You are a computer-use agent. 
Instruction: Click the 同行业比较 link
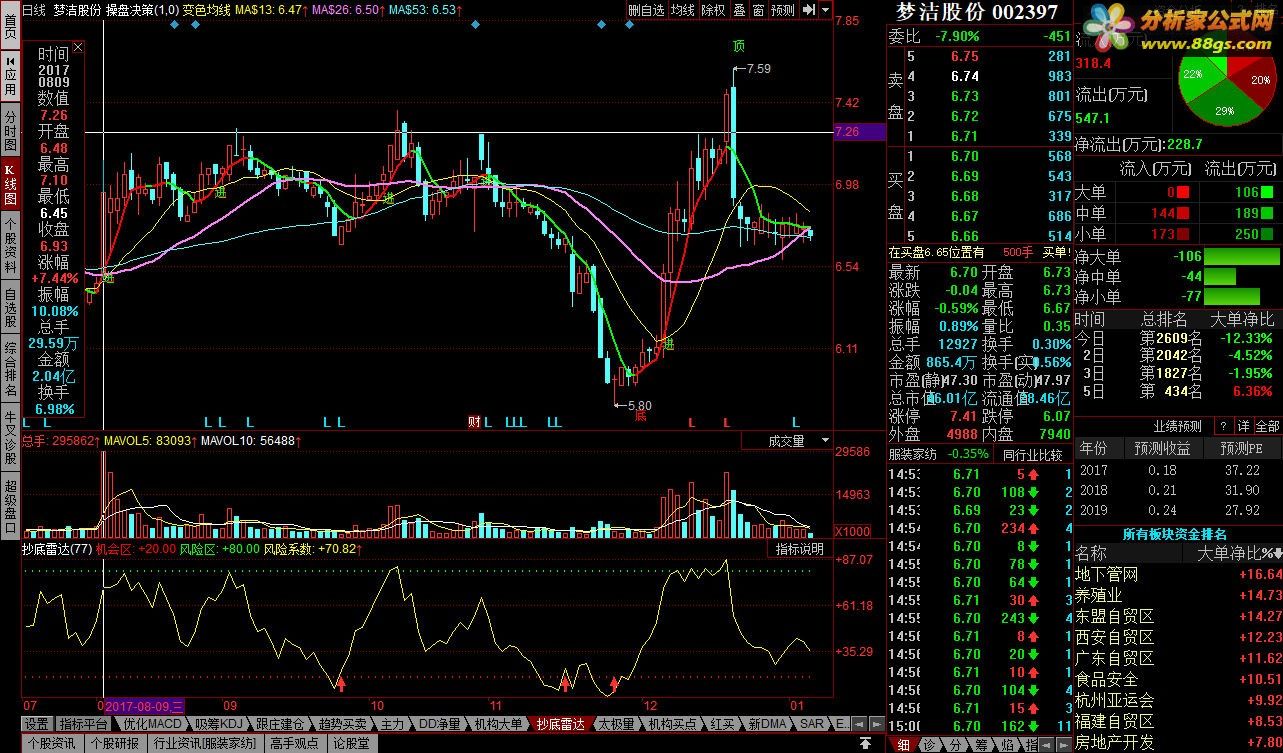click(1032, 454)
